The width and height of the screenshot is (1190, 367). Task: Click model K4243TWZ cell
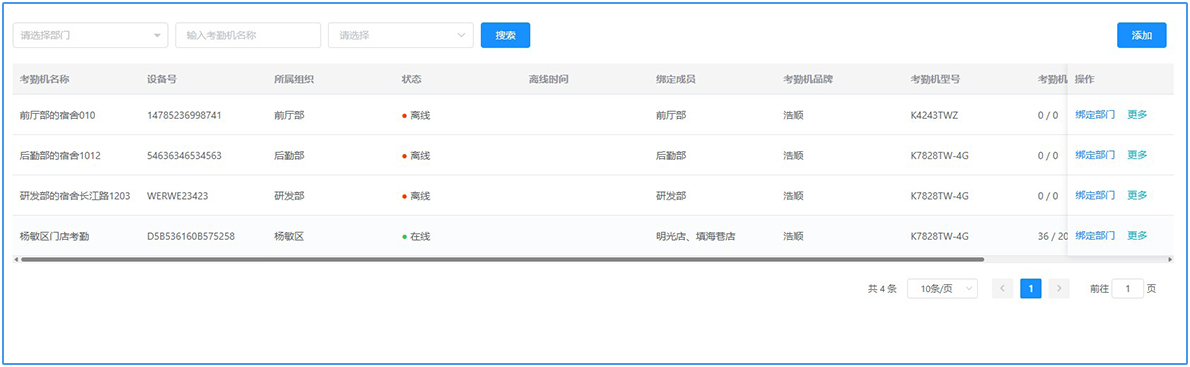pos(935,115)
